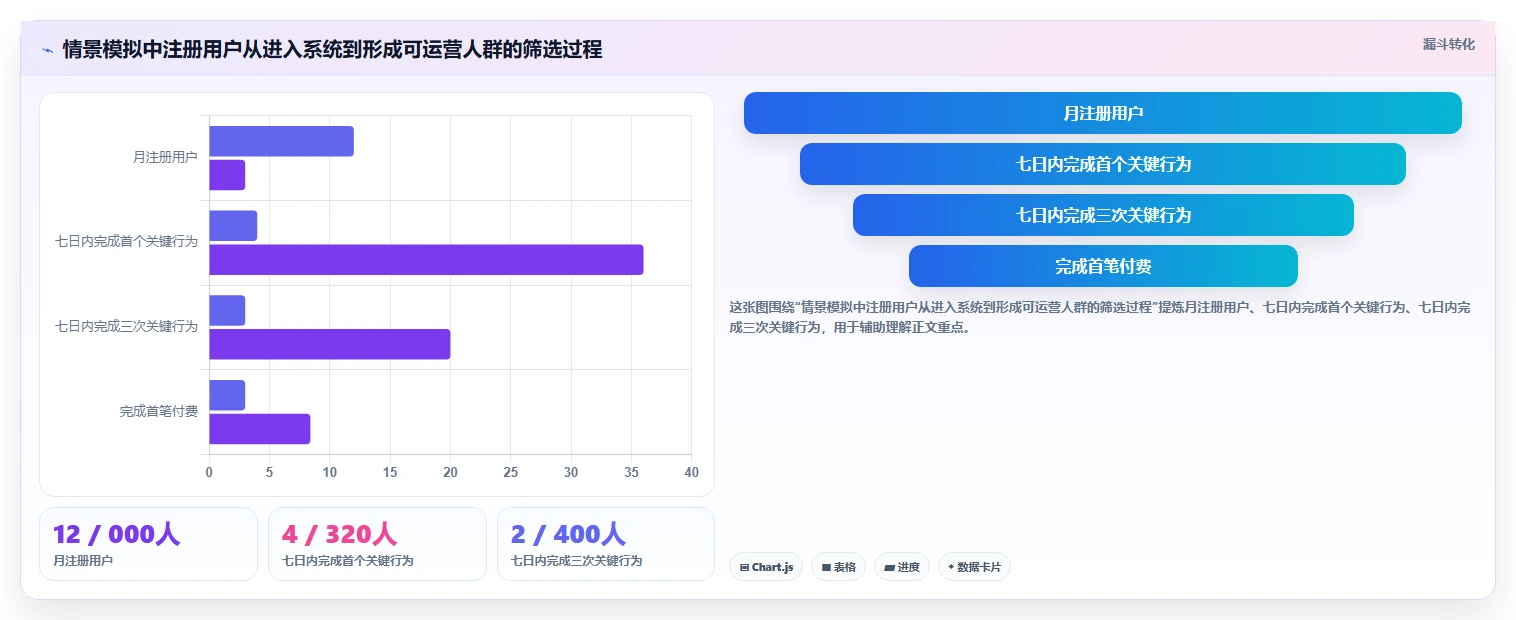This screenshot has width=1516, height=620.
Task: Click the blue chart bar for 七日内完成三次关键行为
Action: 227,310
